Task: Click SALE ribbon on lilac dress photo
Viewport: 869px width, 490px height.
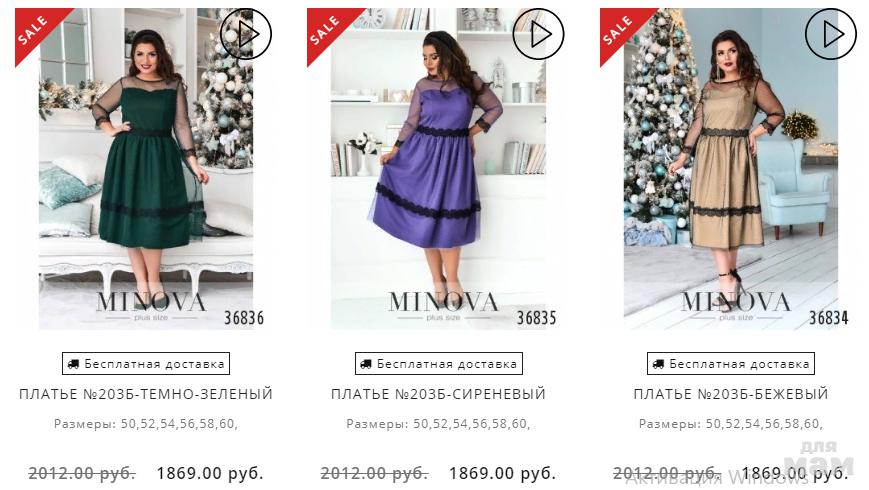Action: (x=328, y=30)
